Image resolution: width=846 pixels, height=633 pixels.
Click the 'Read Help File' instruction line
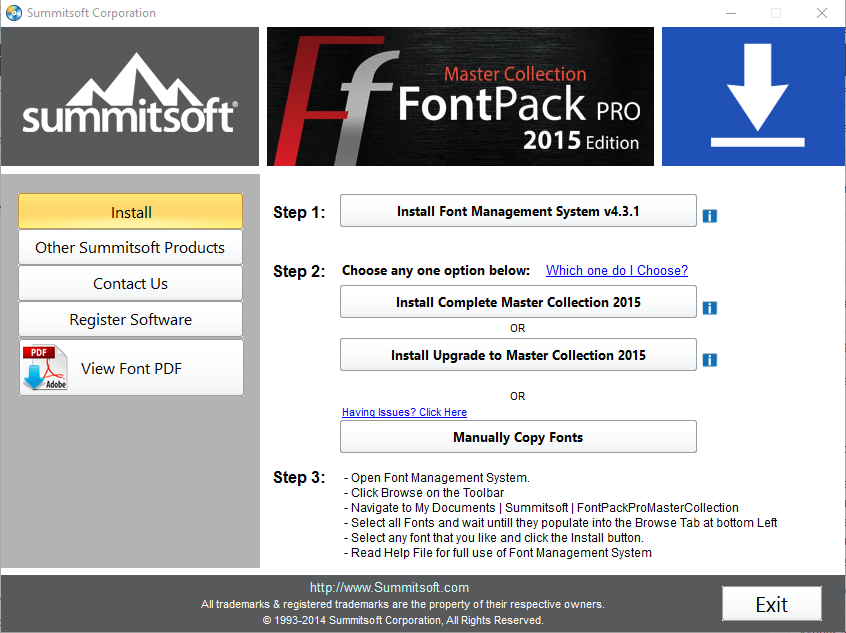pyautogui.click(x=497, y=553)
